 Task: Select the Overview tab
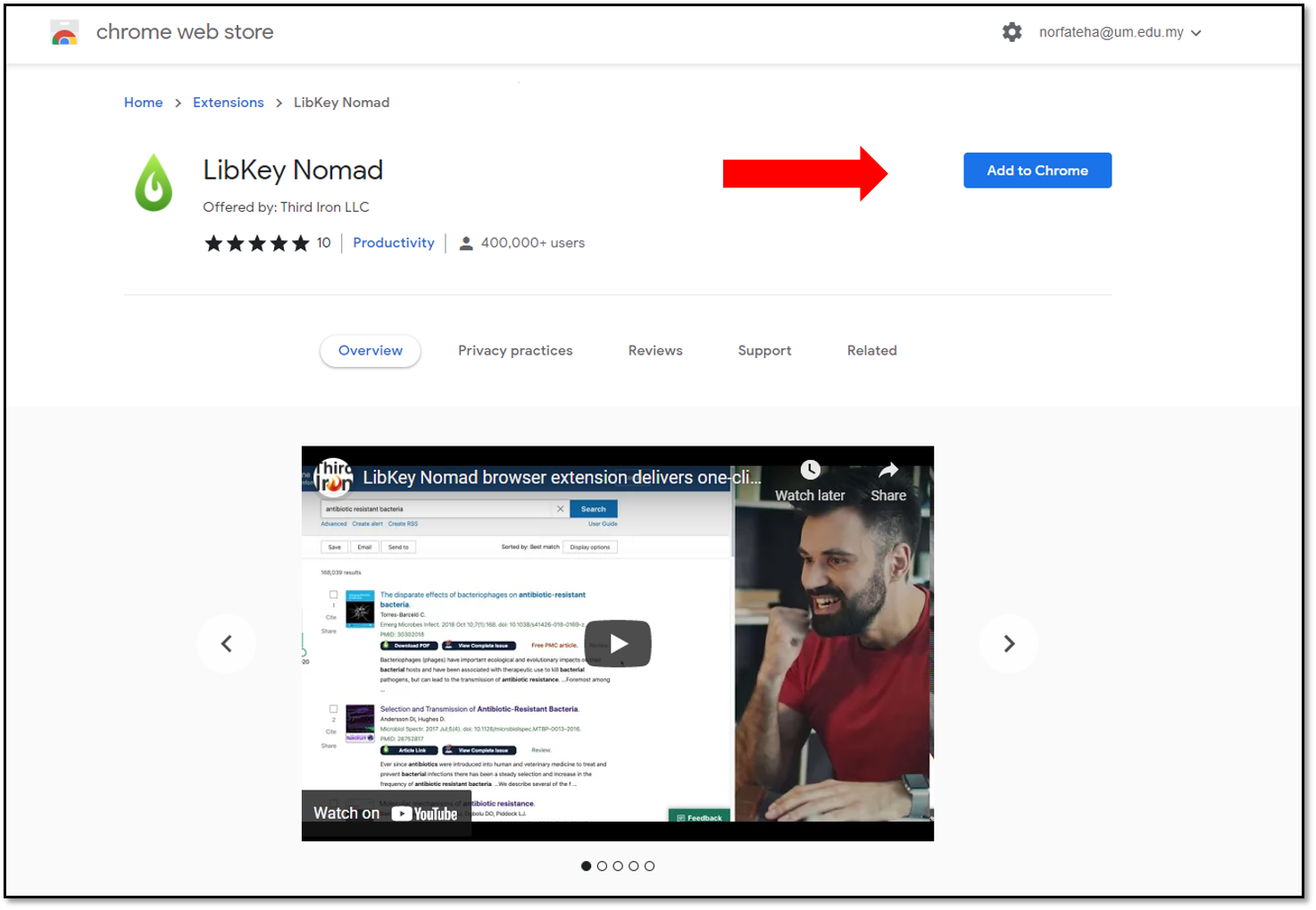371,351
